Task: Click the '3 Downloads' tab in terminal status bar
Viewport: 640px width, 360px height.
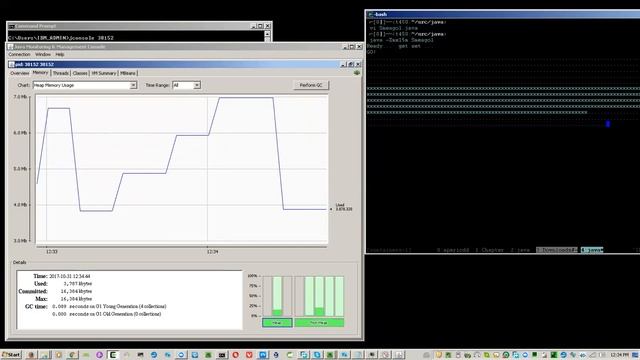Action: coord(557,250)
